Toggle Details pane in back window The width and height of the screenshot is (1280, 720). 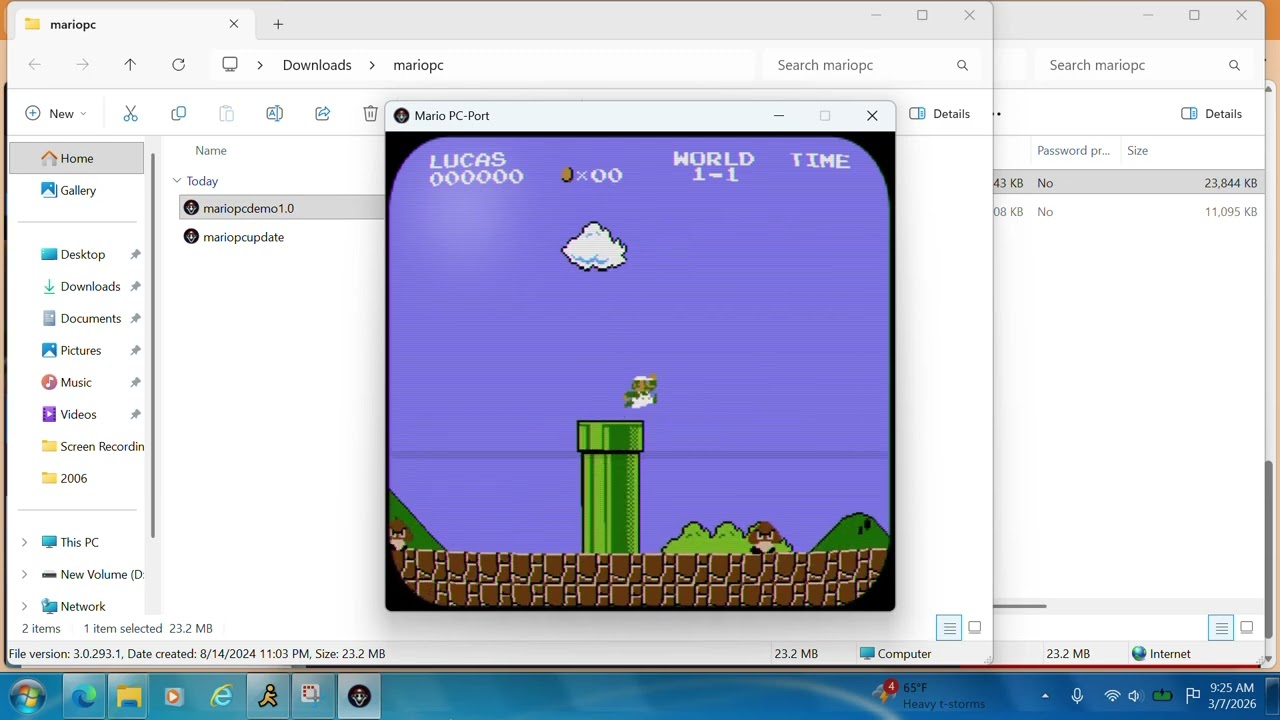tap(1211, 114)
